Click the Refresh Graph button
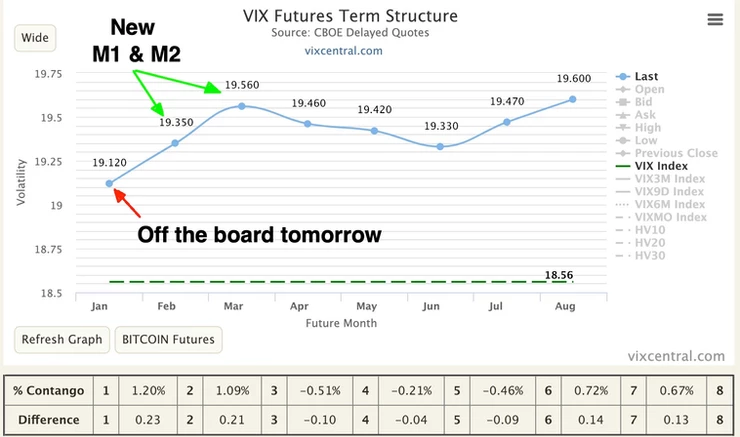 tap(62, 339)
